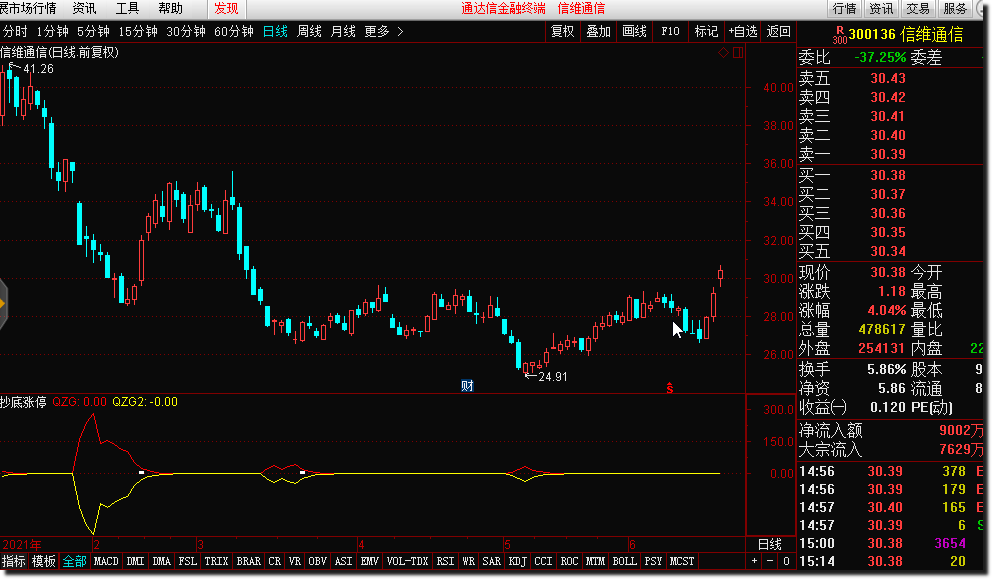Select the 5分钟 period
Image resolution: width=993 pixels, height=579 pixels.
(x=93, y=31)
